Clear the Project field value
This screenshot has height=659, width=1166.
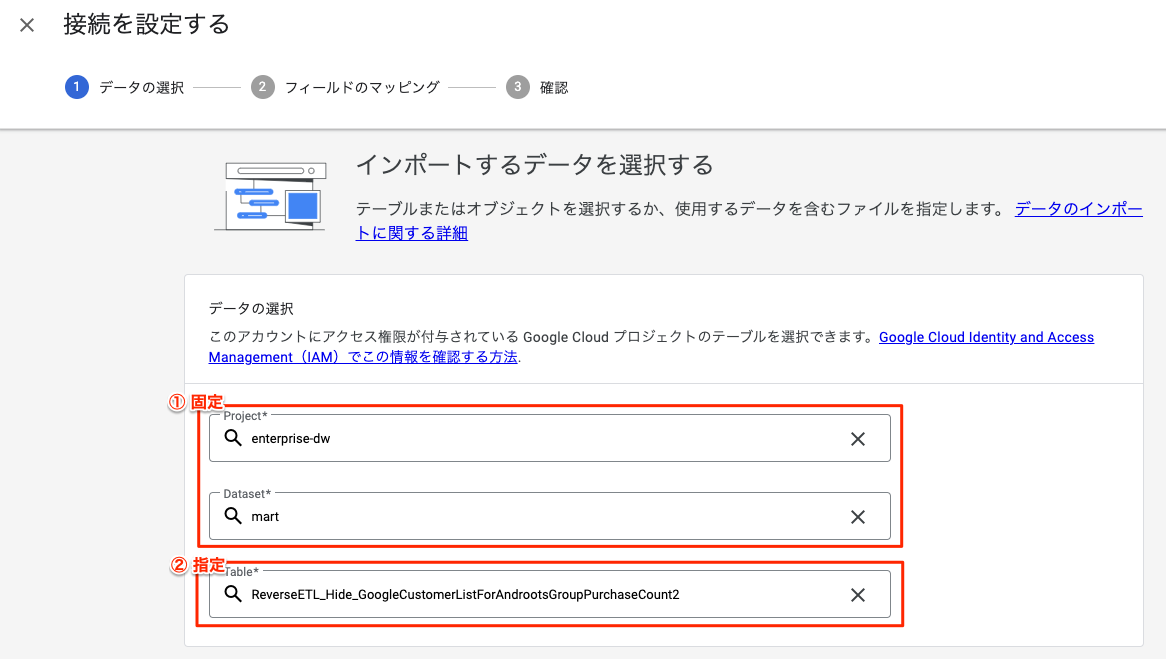[x=857, y=439]
